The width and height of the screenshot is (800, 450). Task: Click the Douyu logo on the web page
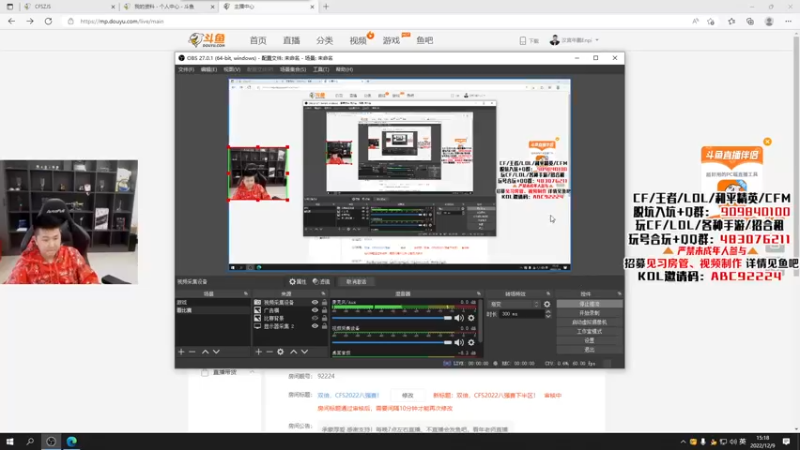[207, 40]
